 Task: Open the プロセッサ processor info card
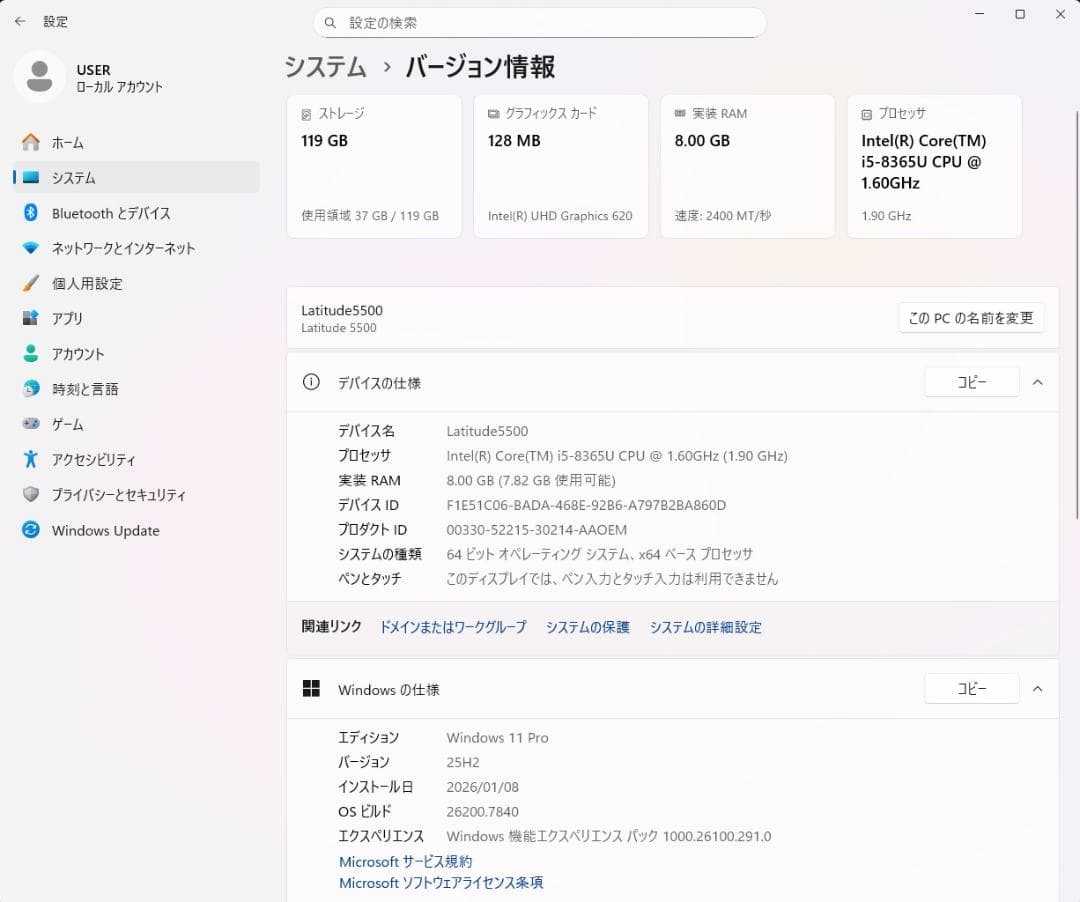coord(934,165)
